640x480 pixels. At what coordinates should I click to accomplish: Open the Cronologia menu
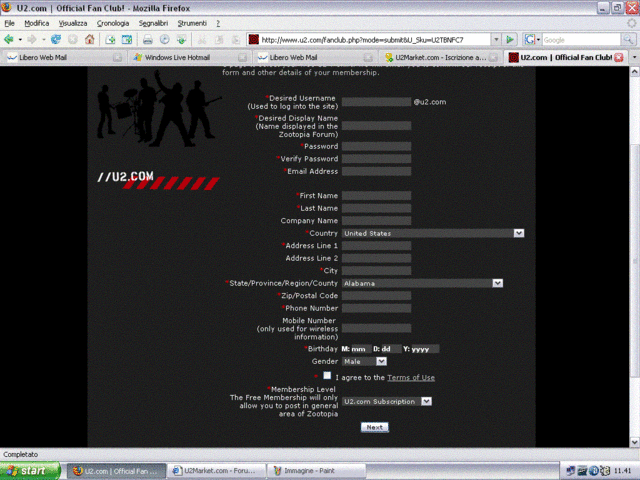click(113, 23)
